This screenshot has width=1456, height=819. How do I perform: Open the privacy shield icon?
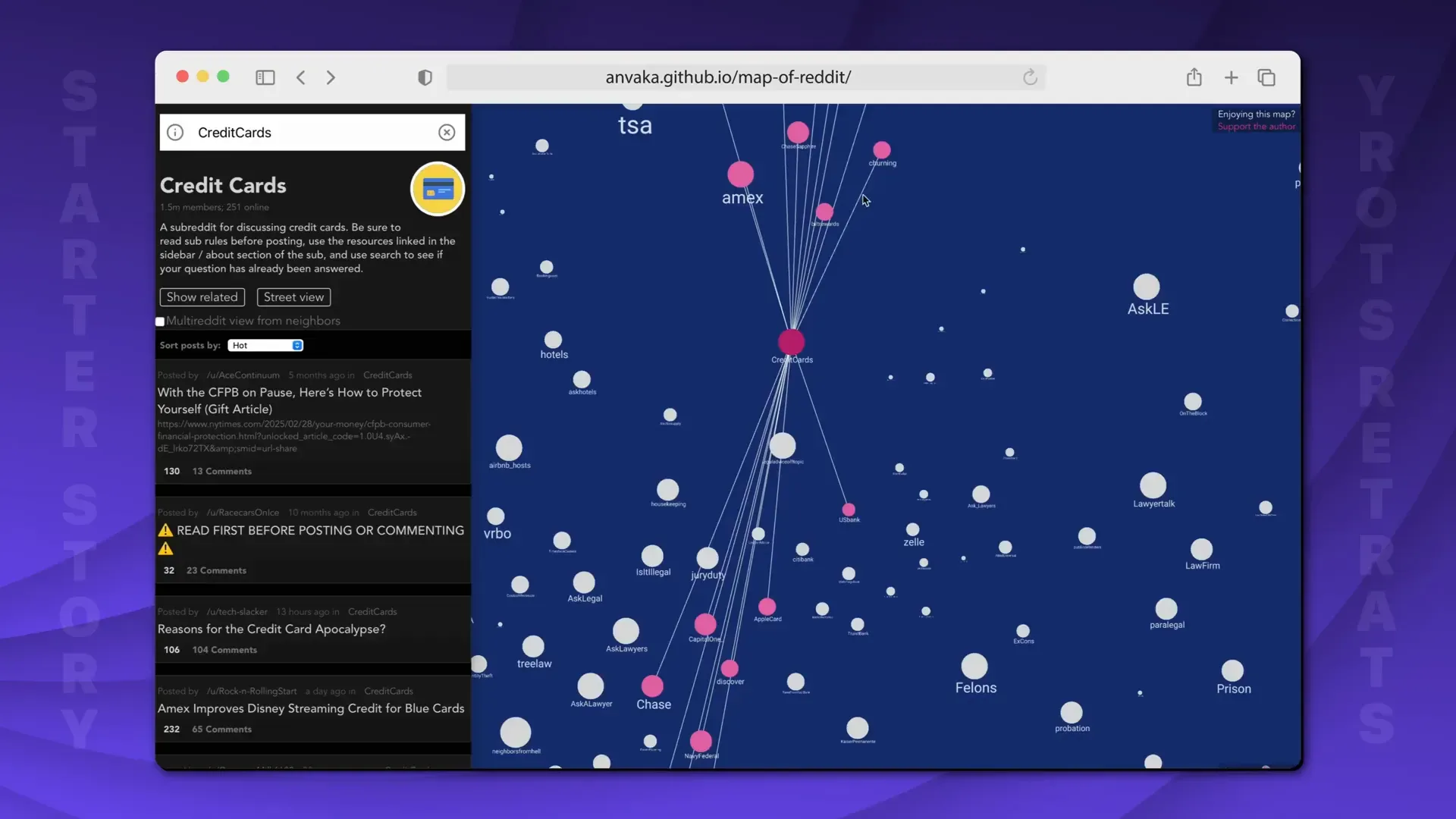[425, 77]
